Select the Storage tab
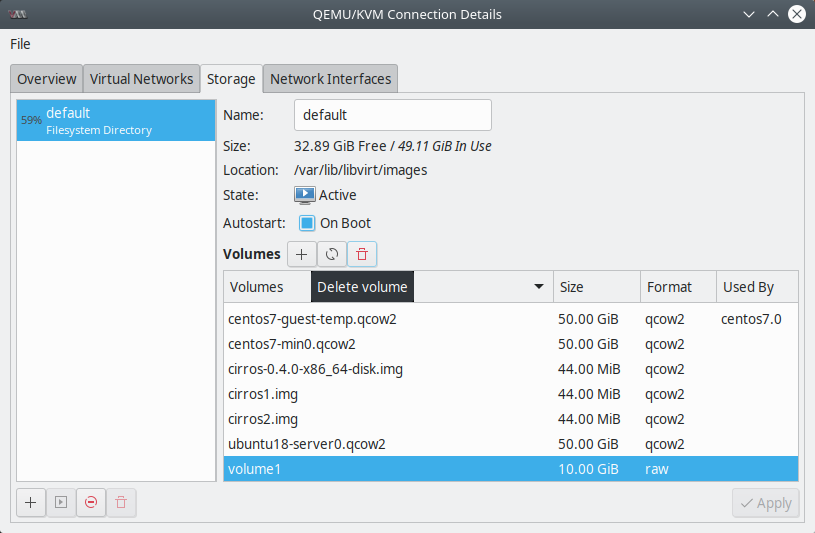This screenshot has width=815, height=533. click(x=231, y=79)
